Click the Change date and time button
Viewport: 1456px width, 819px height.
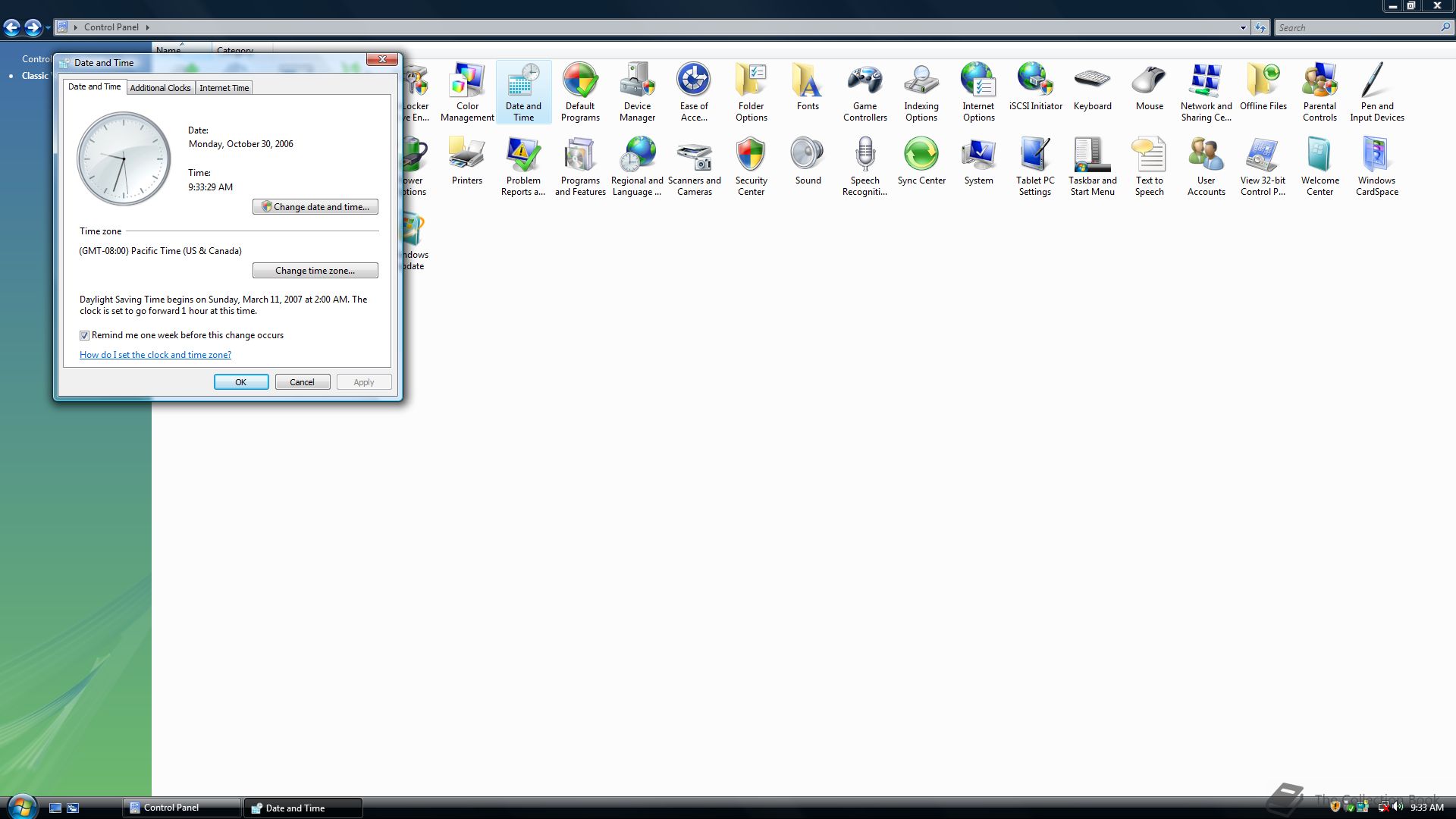315,207
